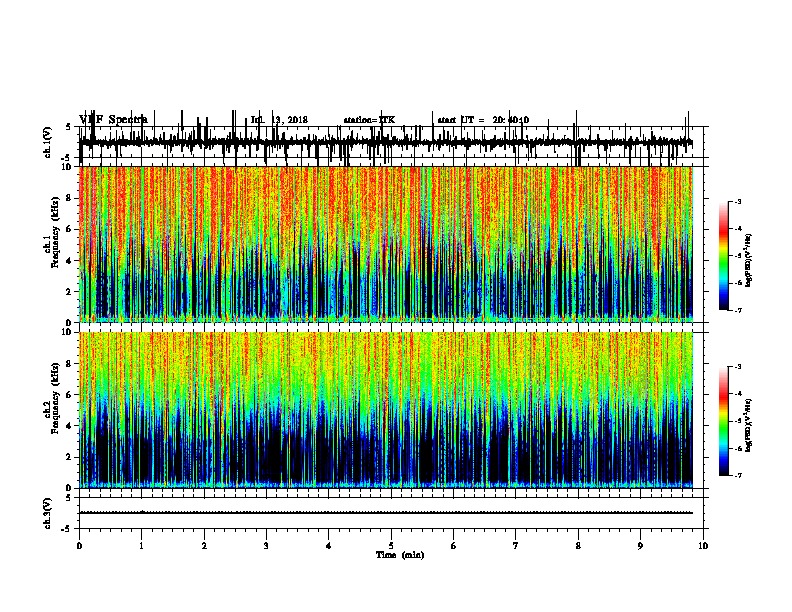Click time axis tick label 2
Viewport: 792px width, 612px height.
(204, 546)
